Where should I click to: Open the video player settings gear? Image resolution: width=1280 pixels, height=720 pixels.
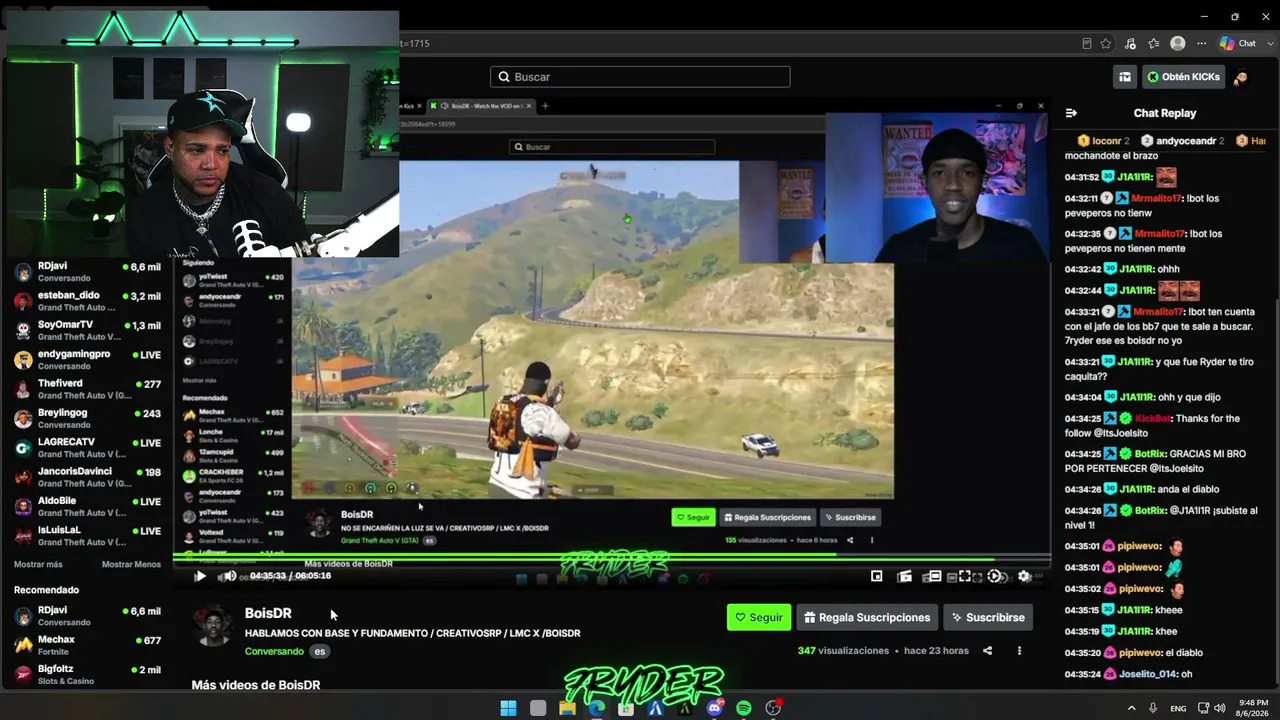[1024, 576]
